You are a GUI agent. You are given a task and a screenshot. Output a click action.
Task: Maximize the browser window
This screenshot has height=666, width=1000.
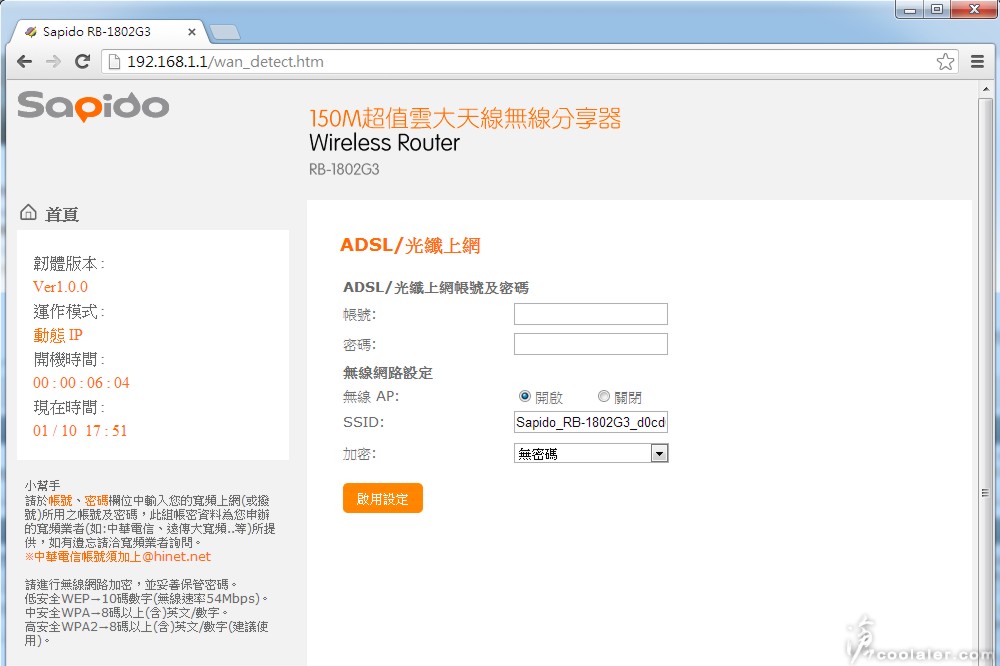point(937,10)
